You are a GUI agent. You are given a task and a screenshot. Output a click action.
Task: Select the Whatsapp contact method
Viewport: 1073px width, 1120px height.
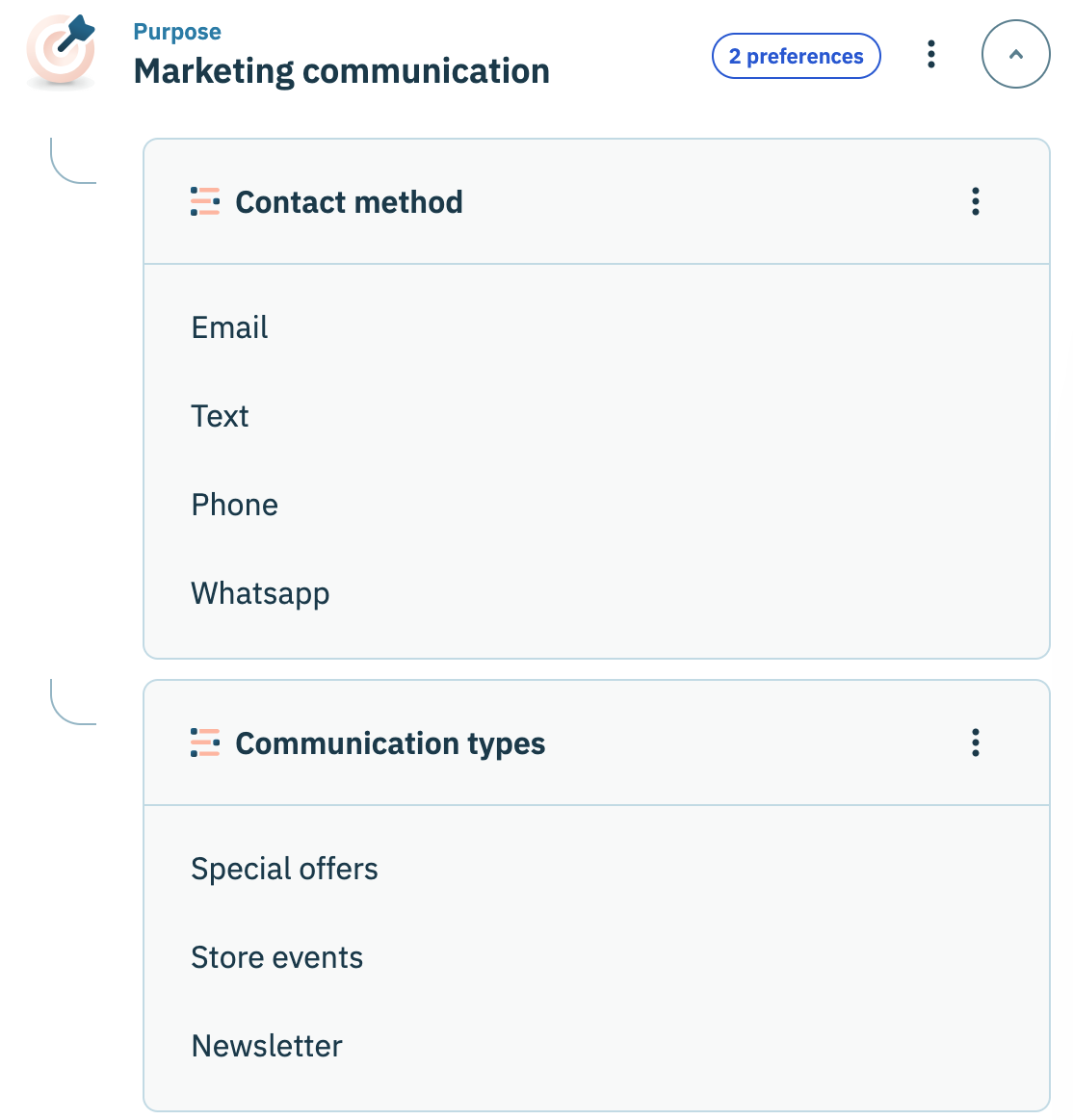[x=260, y=593]
